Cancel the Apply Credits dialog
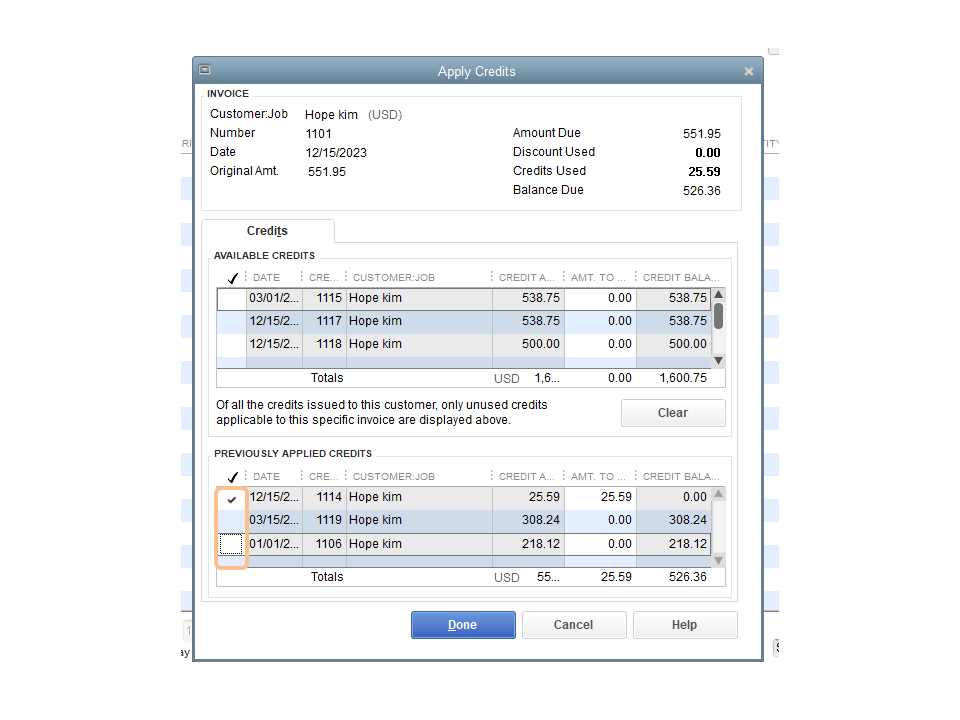 pos(574,624)
